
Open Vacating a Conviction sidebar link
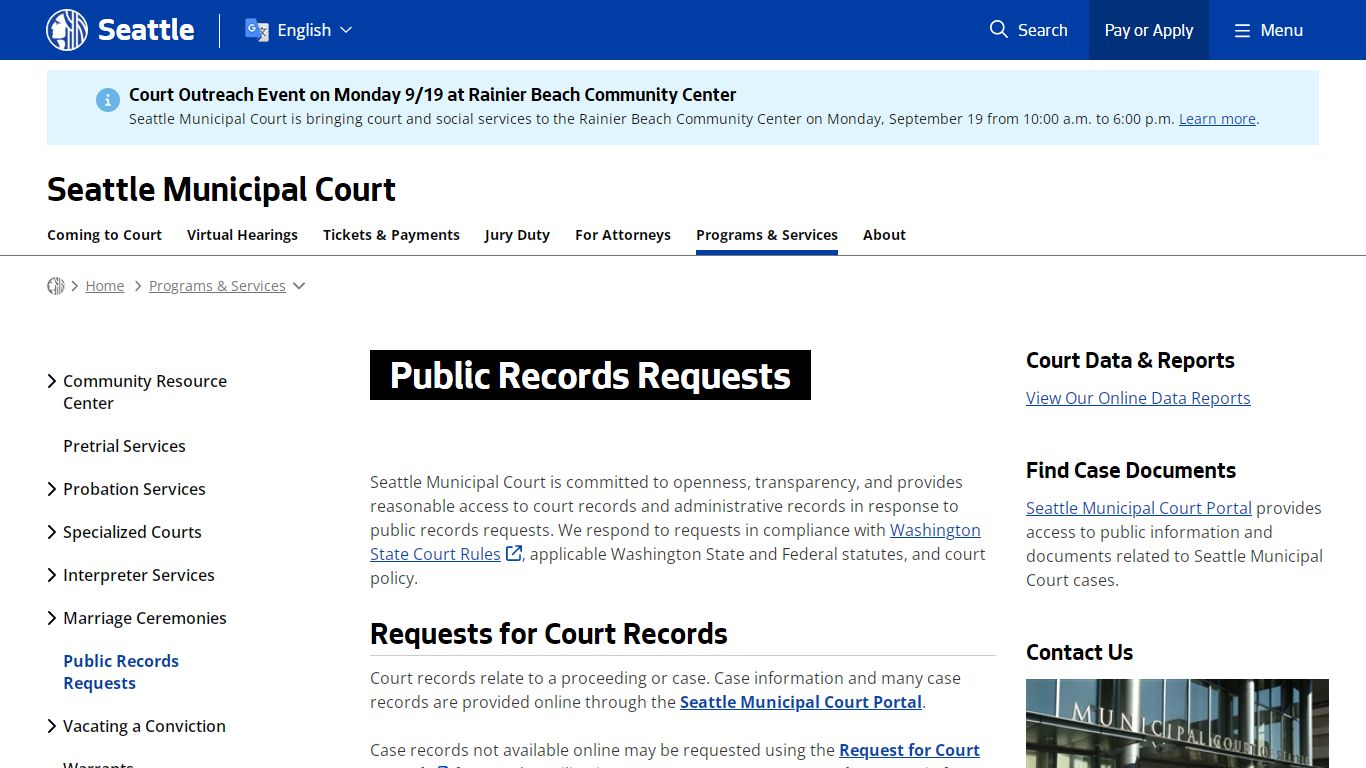144,726
